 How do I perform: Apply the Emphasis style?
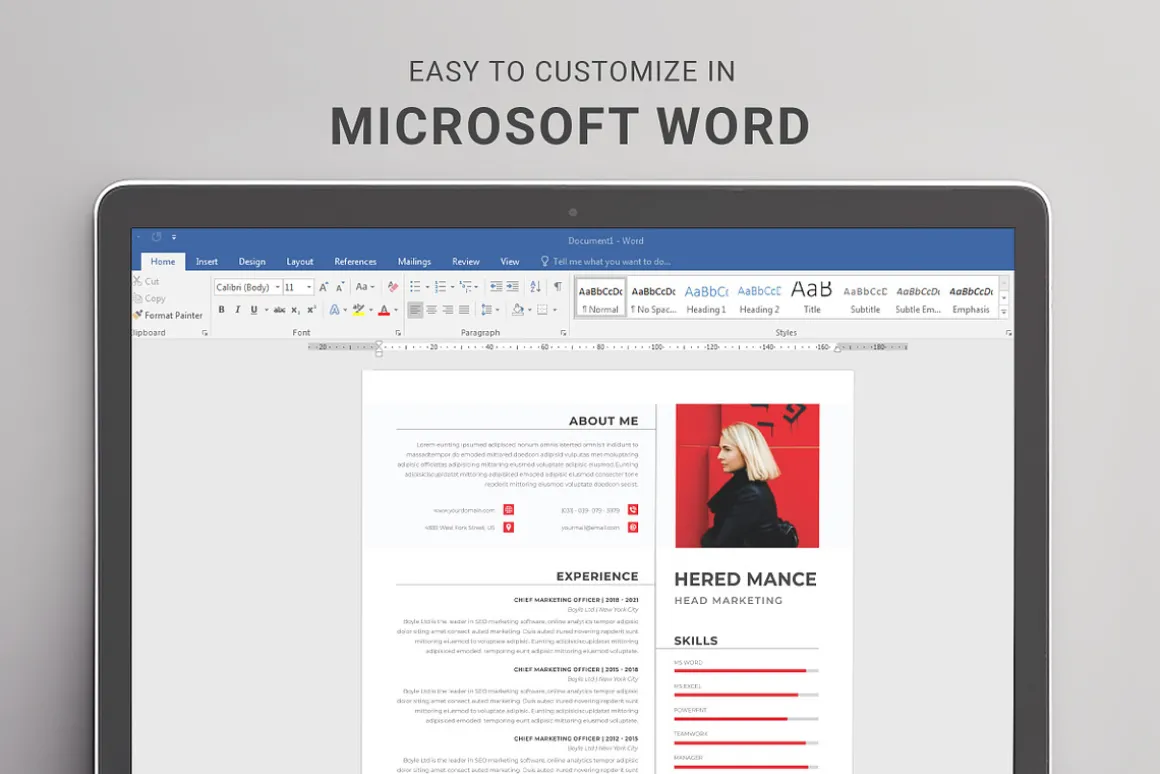pyautogui.click(x=971, y=298)
